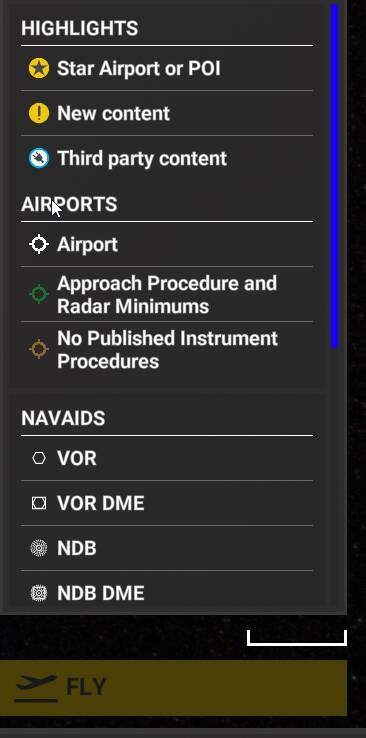The width and height of the screenshot is (366, 738).
Task: Click the NAVAIDS section header
Action: 63,418
